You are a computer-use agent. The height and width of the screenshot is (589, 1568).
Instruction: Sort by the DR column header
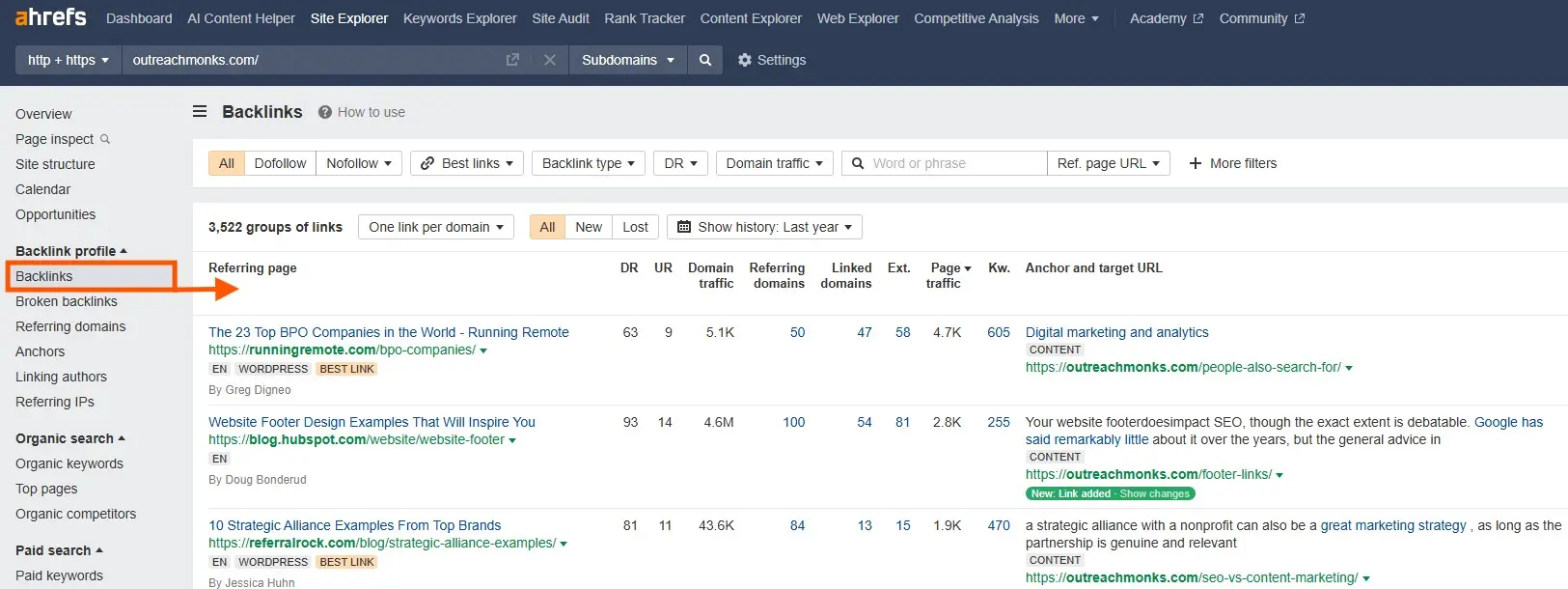click(629, 267)
